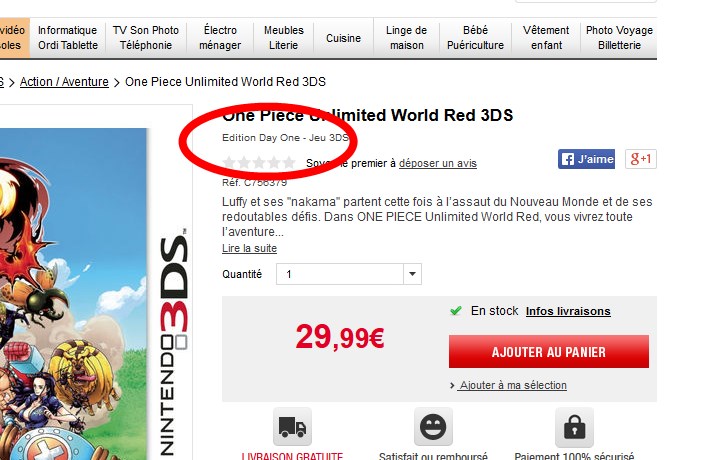Image resolution: width=717 pixels, height=460 pixels.
Task: Click the padlock secure payment icon
Action: (x=574, y=427)
